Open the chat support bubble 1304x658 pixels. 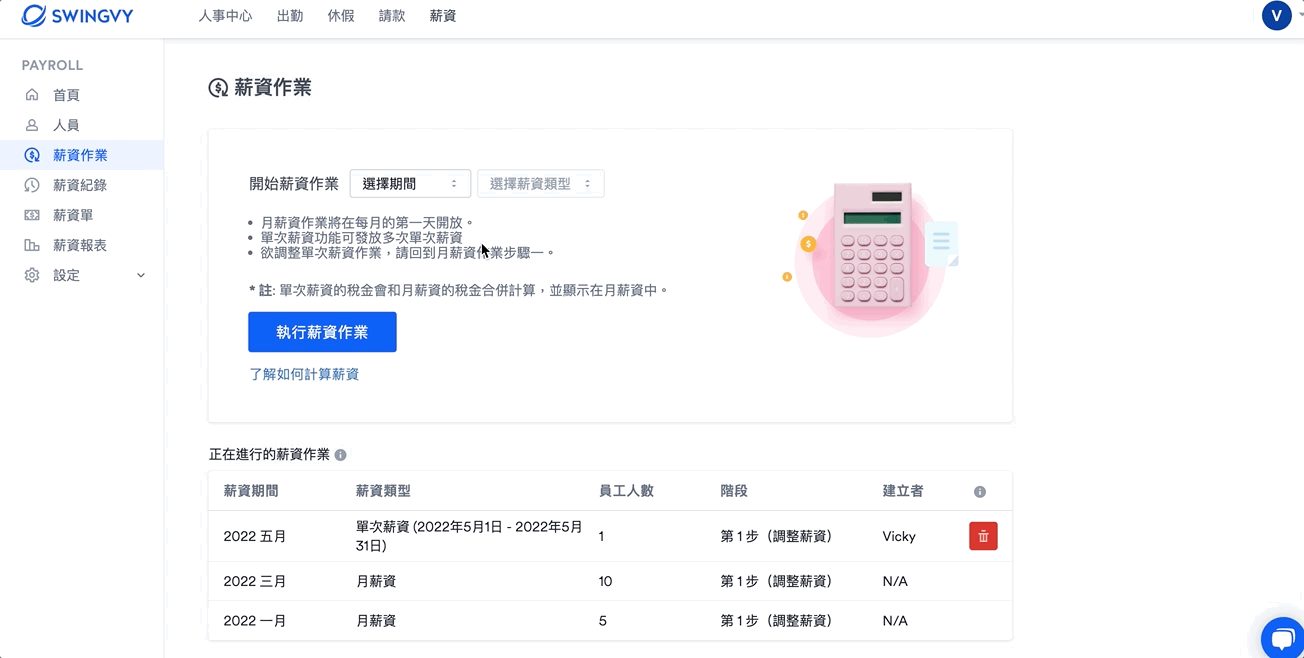[x=1282, y=638]
